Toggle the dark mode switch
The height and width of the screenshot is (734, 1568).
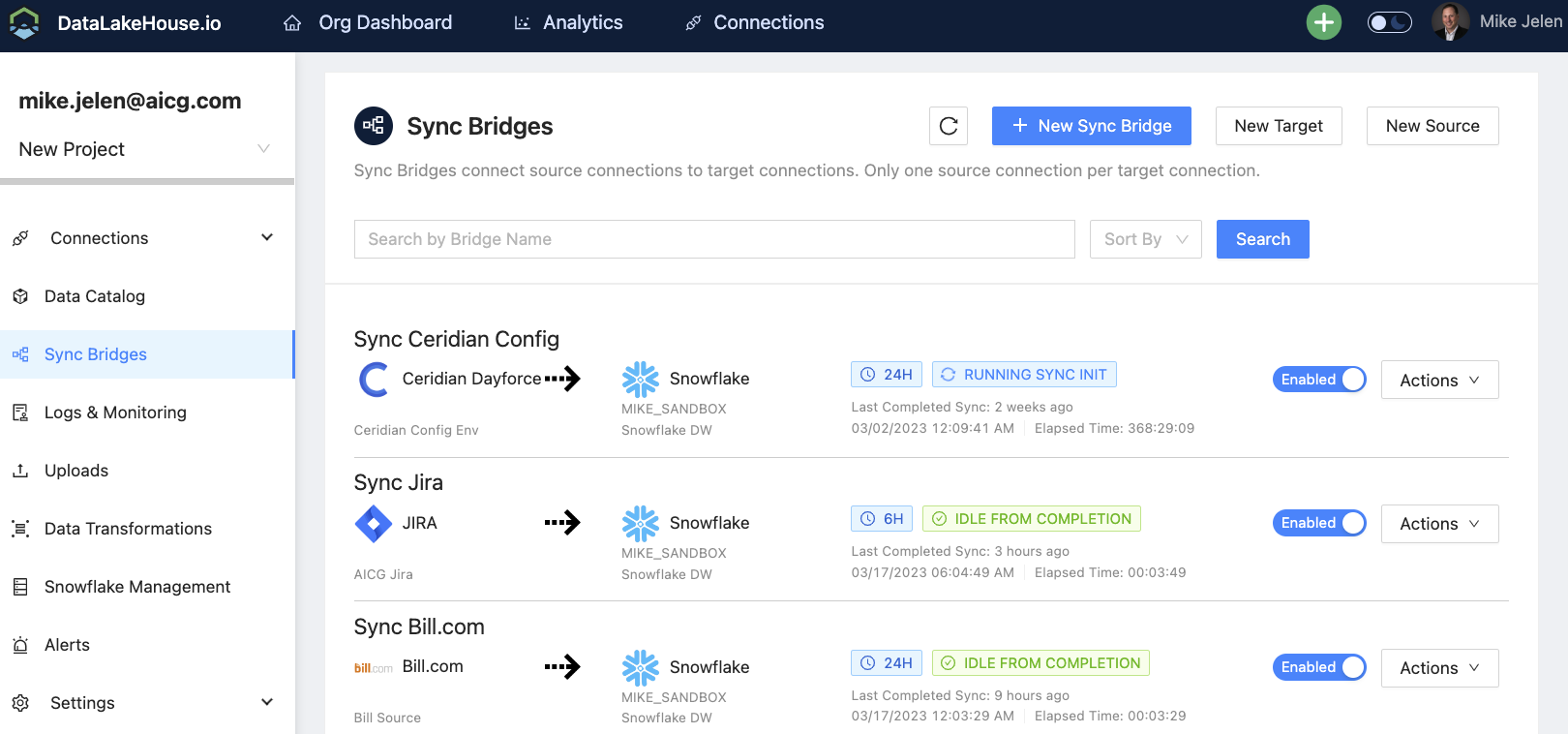click(x=1389, y=22)
